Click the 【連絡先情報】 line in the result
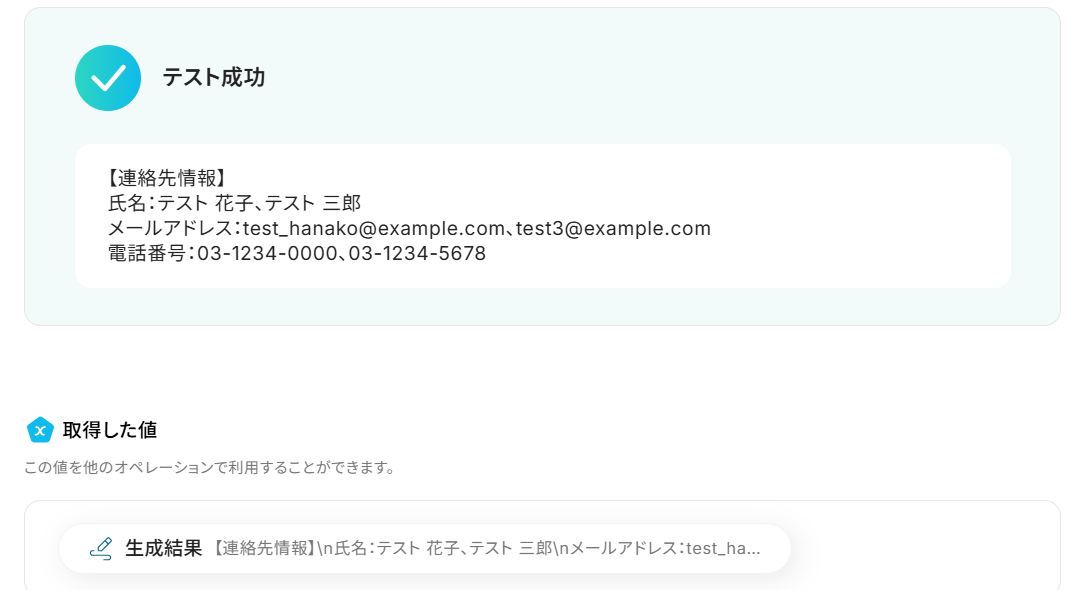Viewport: 1089px width, 590px height. click(166, 179)
